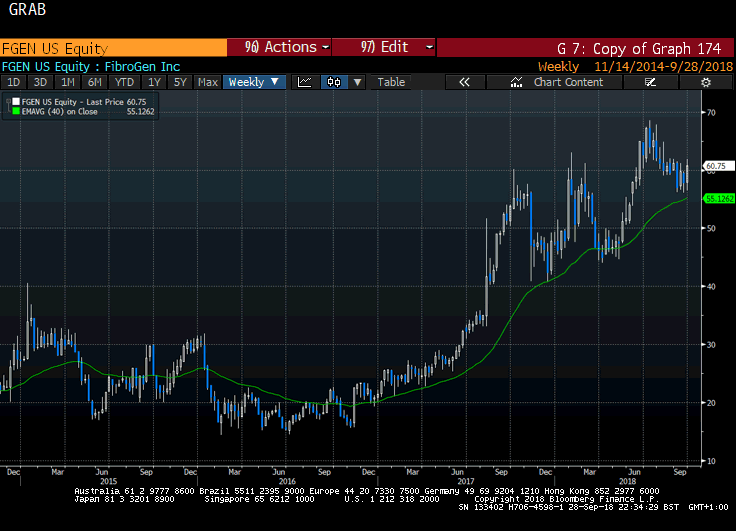The image size is (736, 531).
Task: Select the candlestick chart type icon
Action: tap(334, 82)
